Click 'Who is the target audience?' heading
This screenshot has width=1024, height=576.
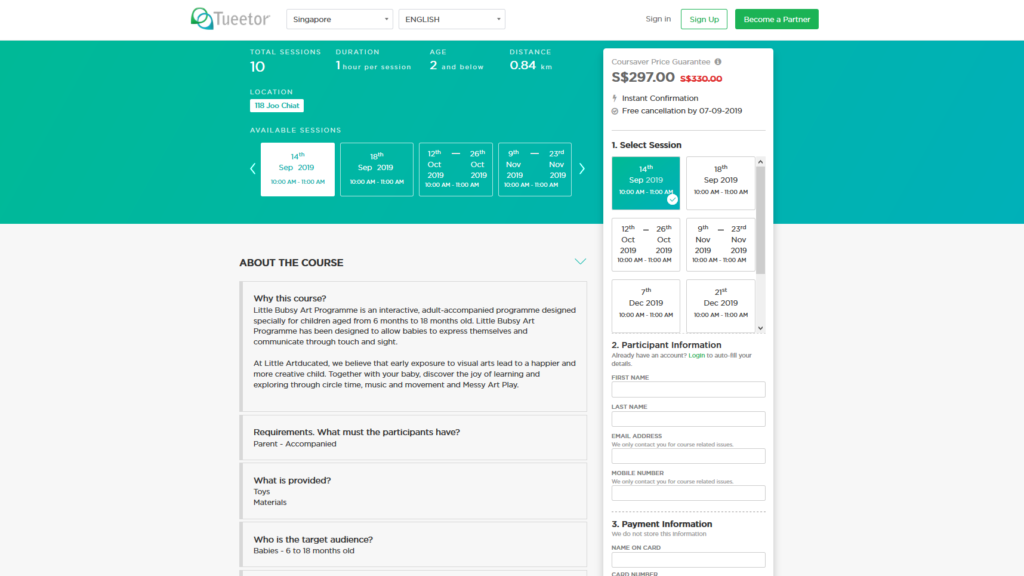pos(313,539)
